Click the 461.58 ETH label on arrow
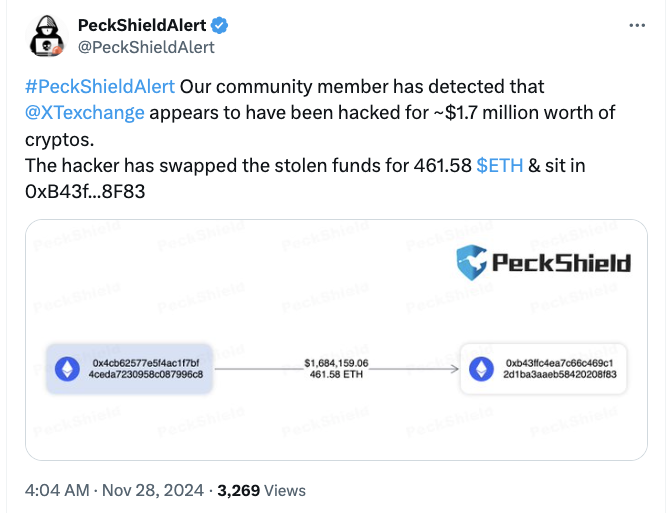Screen dimensions: 672x513 tap(336, 375)
